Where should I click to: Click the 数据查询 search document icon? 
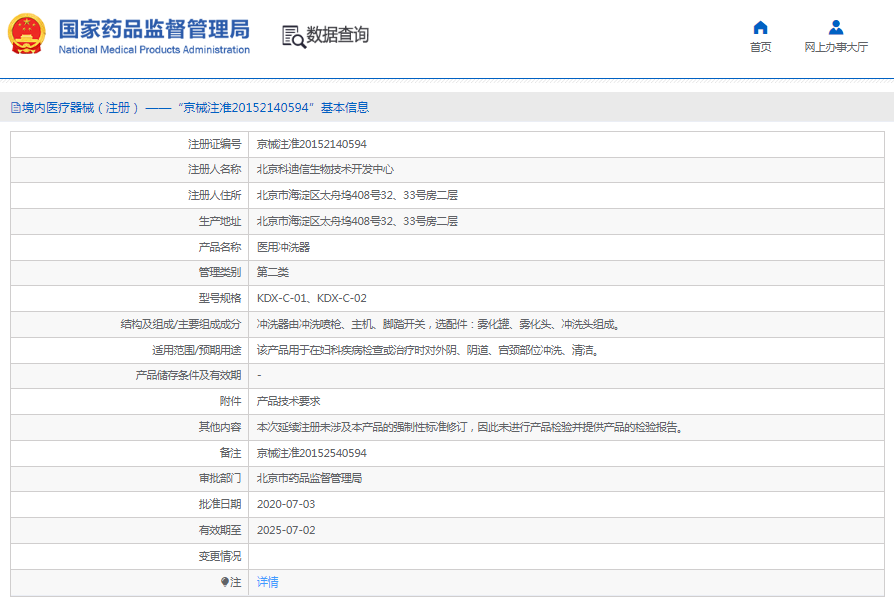[294, 36]
